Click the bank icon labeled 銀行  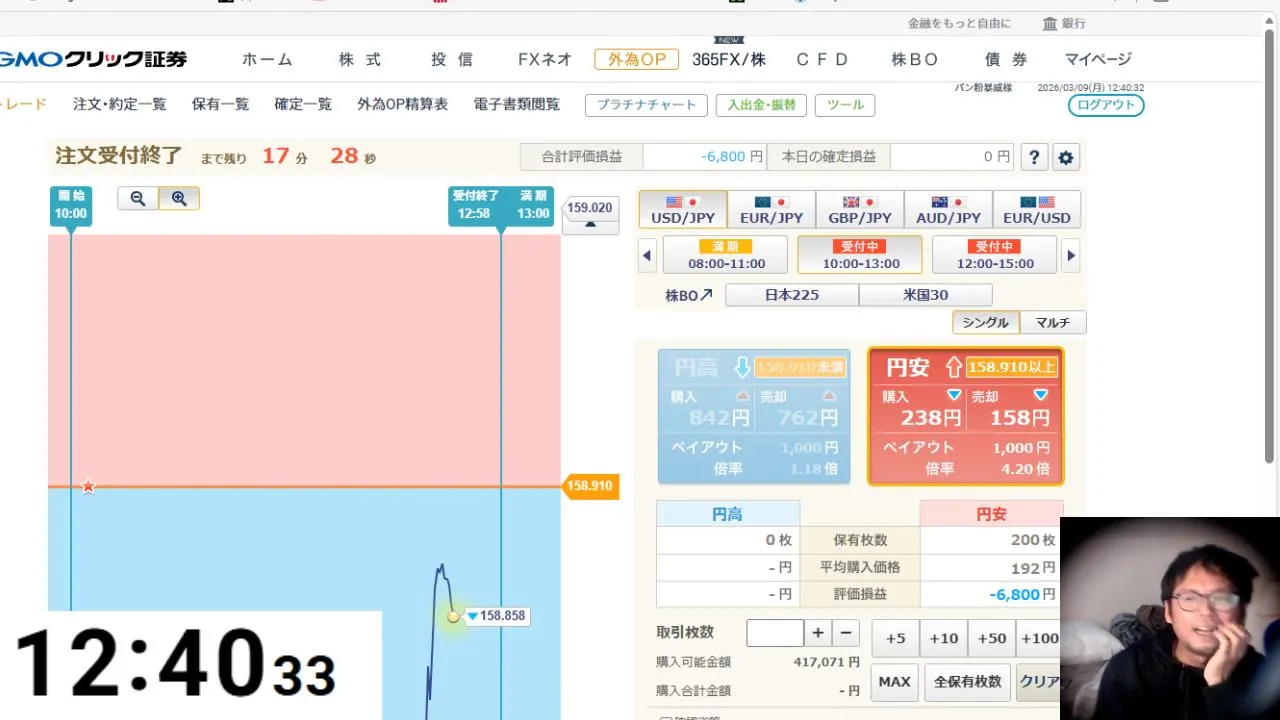1063,23
